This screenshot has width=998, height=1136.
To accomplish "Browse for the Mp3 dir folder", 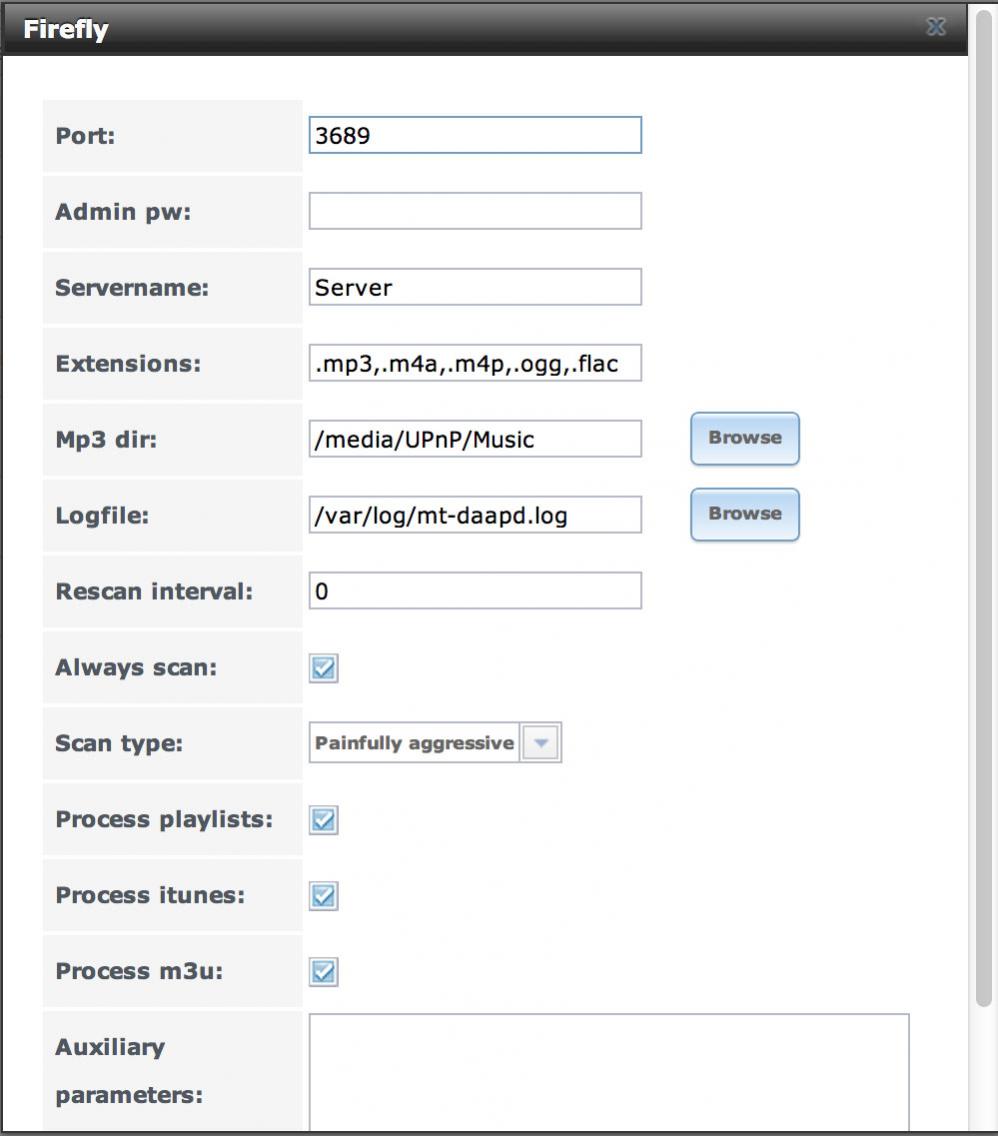I will 745,438.
